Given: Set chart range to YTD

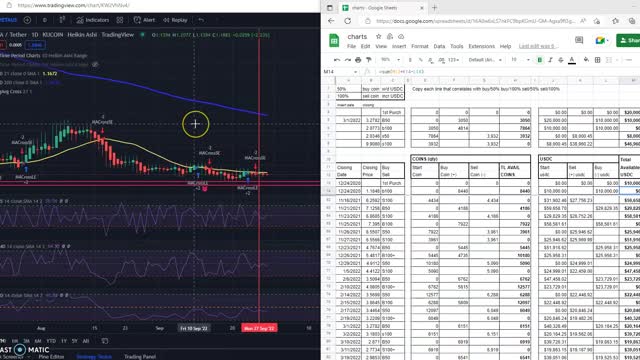Looking at the screenshot, I should click(x=51, y=341).
